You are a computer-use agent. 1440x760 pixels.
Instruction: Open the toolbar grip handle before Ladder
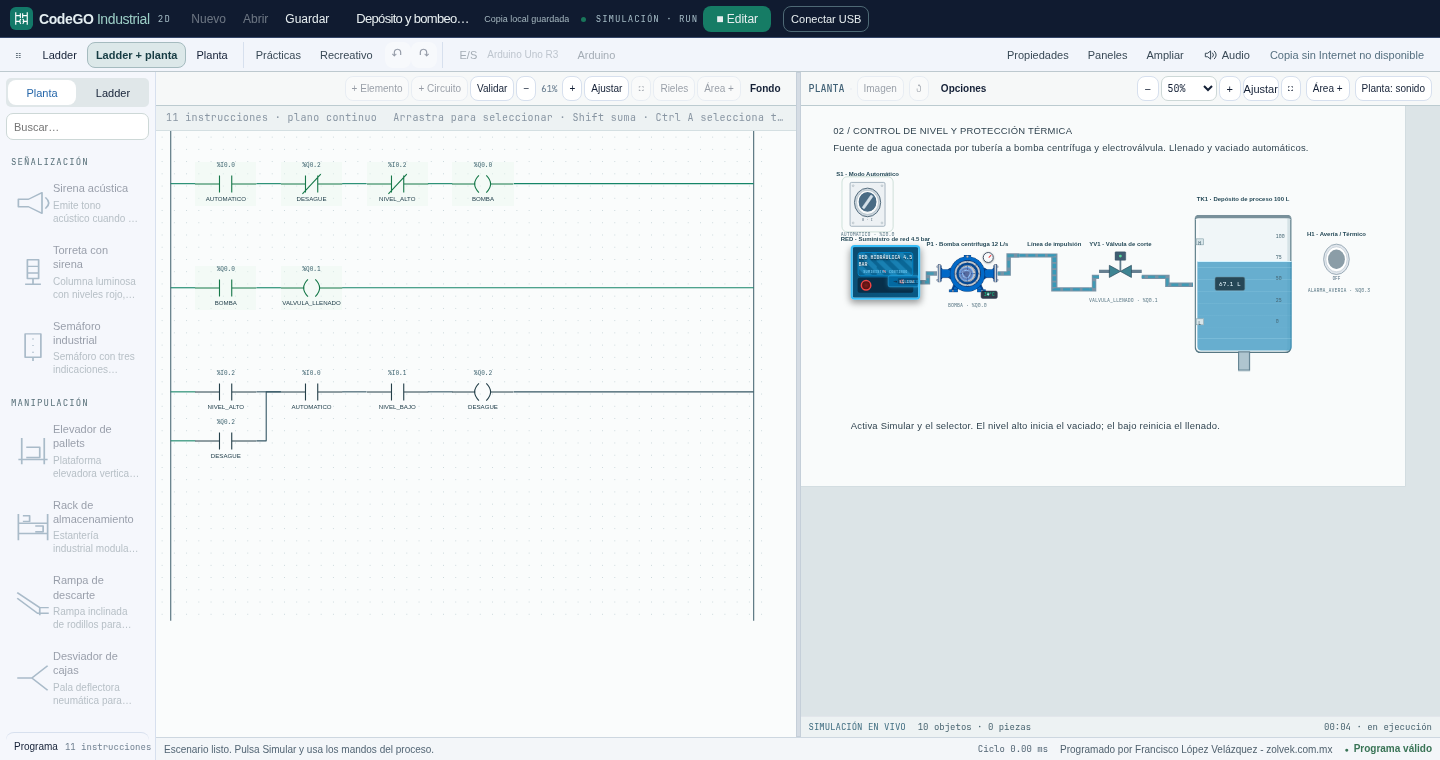pos(18,55)
